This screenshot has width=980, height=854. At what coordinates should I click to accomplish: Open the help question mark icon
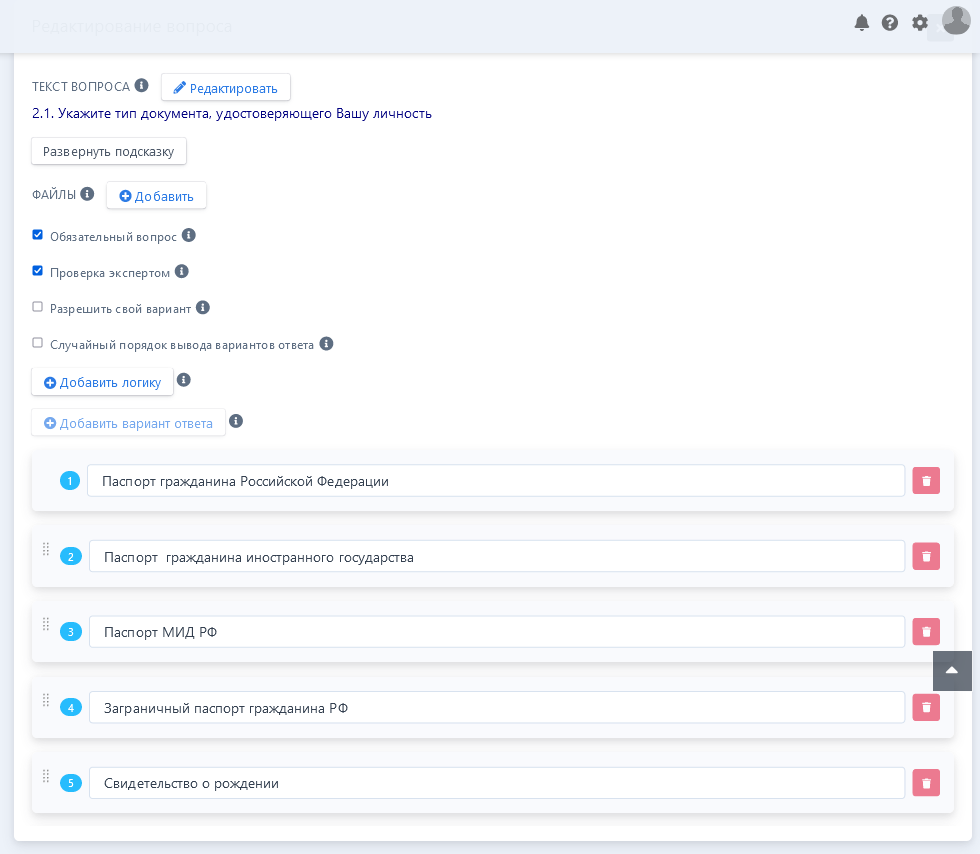pos(890,23)
